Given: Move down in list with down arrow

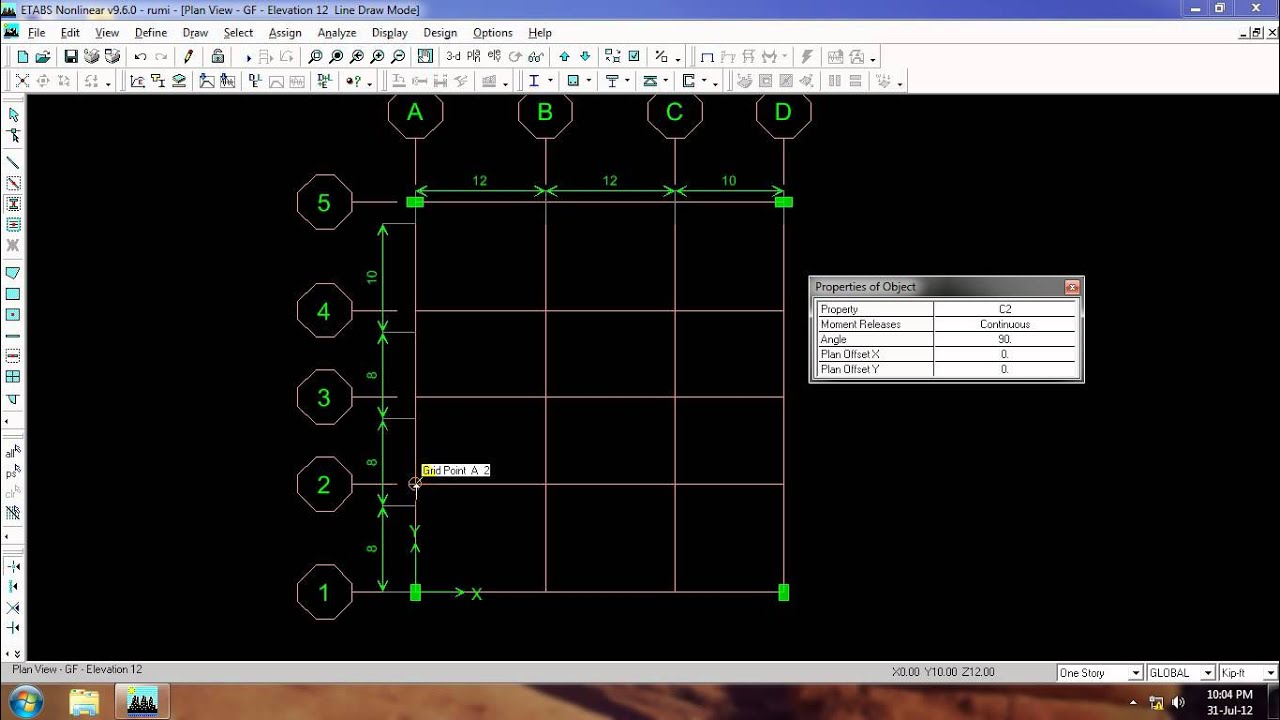Looking at the screenshot, I should [x=585, y=57].
